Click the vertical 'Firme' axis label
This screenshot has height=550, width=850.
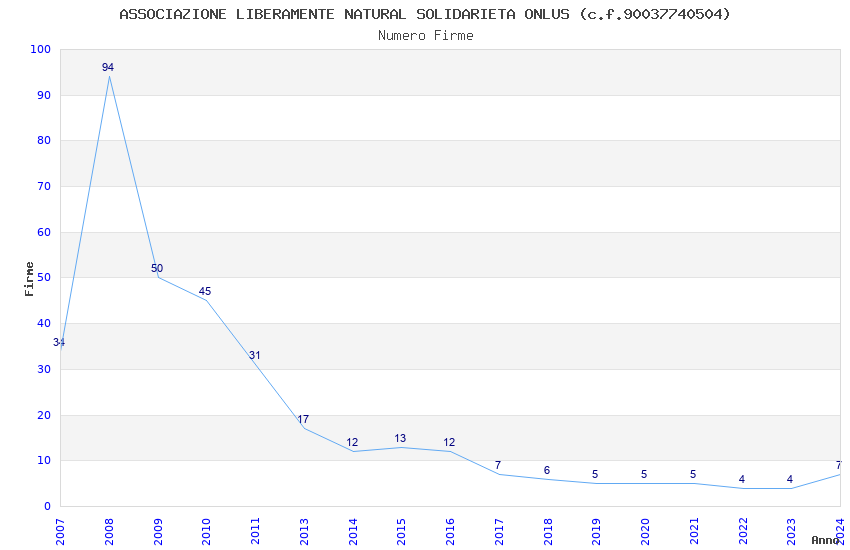[x=29, y=279]
